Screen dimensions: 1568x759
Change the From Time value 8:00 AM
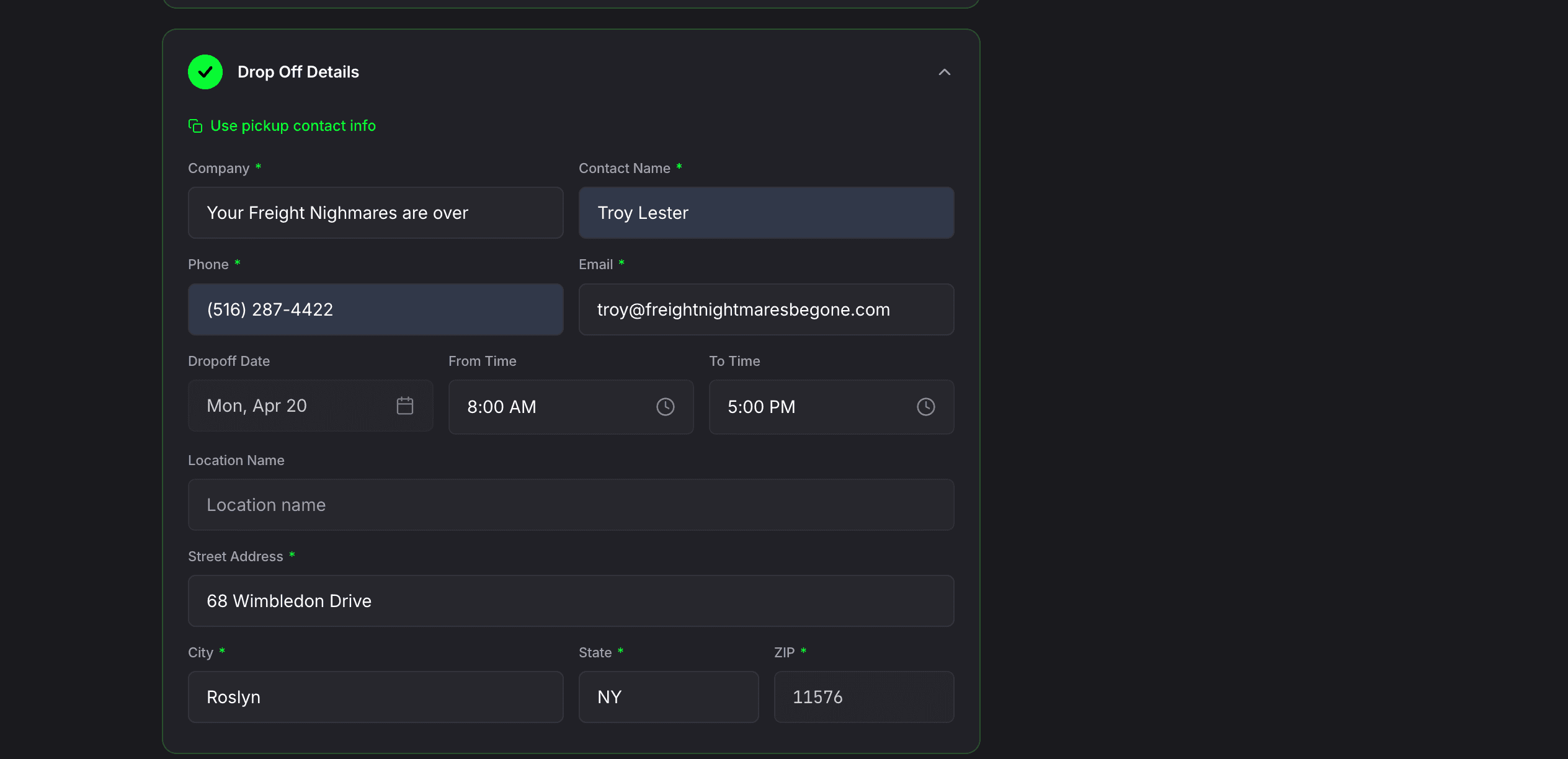(x=571, y=407)
